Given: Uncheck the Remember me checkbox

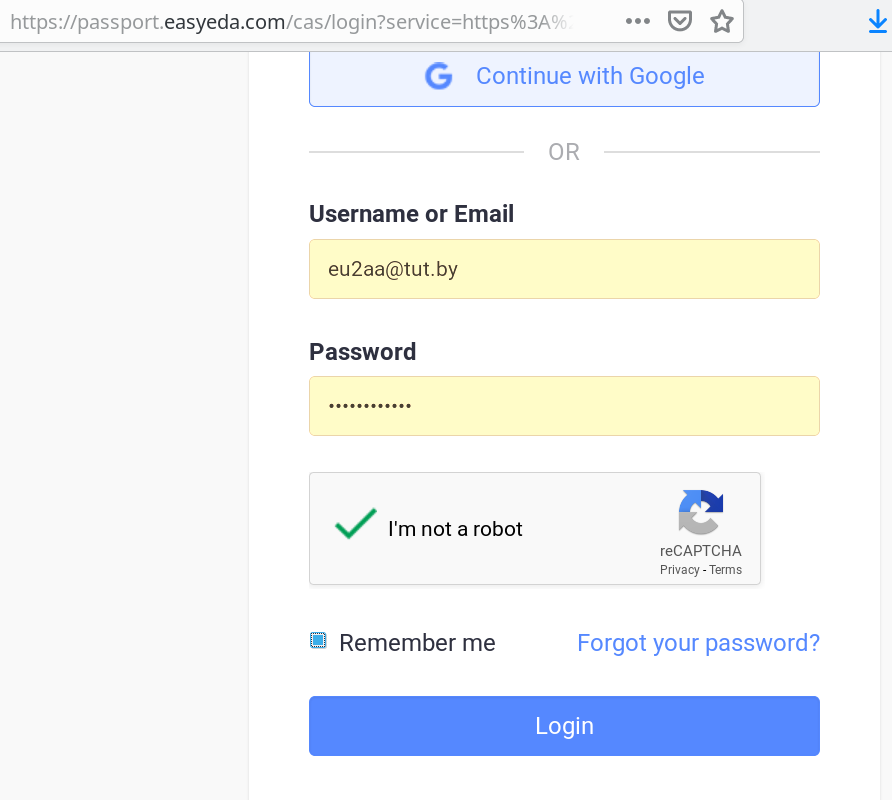Looking at the screenshot, I should [x=318, y=640].
